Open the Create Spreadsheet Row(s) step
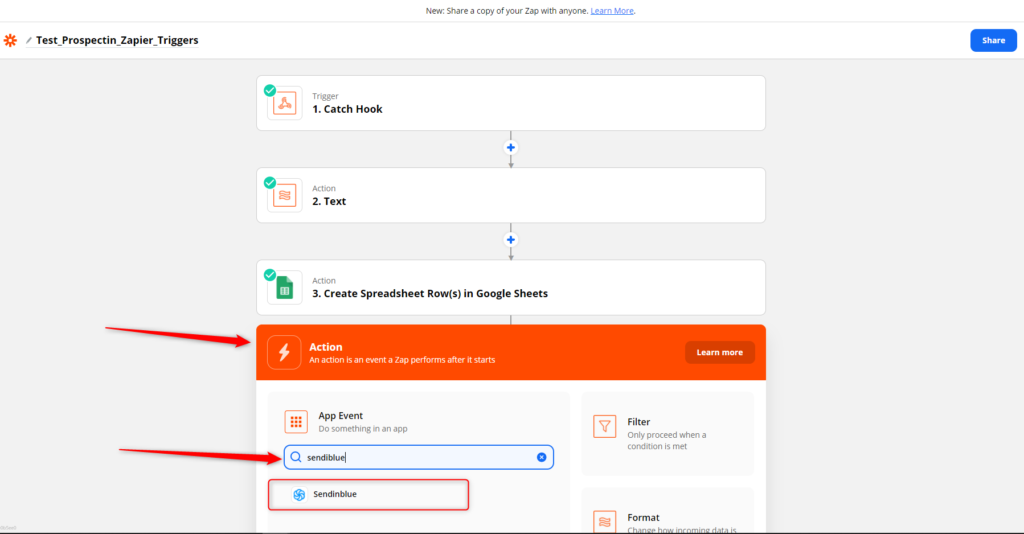Image resolution: width=1024 pixels, height=534 pixels. (x=511, y=287)
